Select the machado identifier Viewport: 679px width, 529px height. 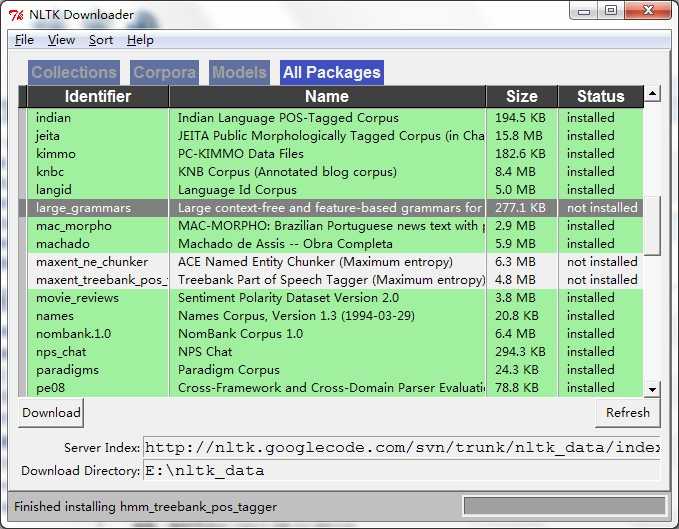tap(63, 244)
